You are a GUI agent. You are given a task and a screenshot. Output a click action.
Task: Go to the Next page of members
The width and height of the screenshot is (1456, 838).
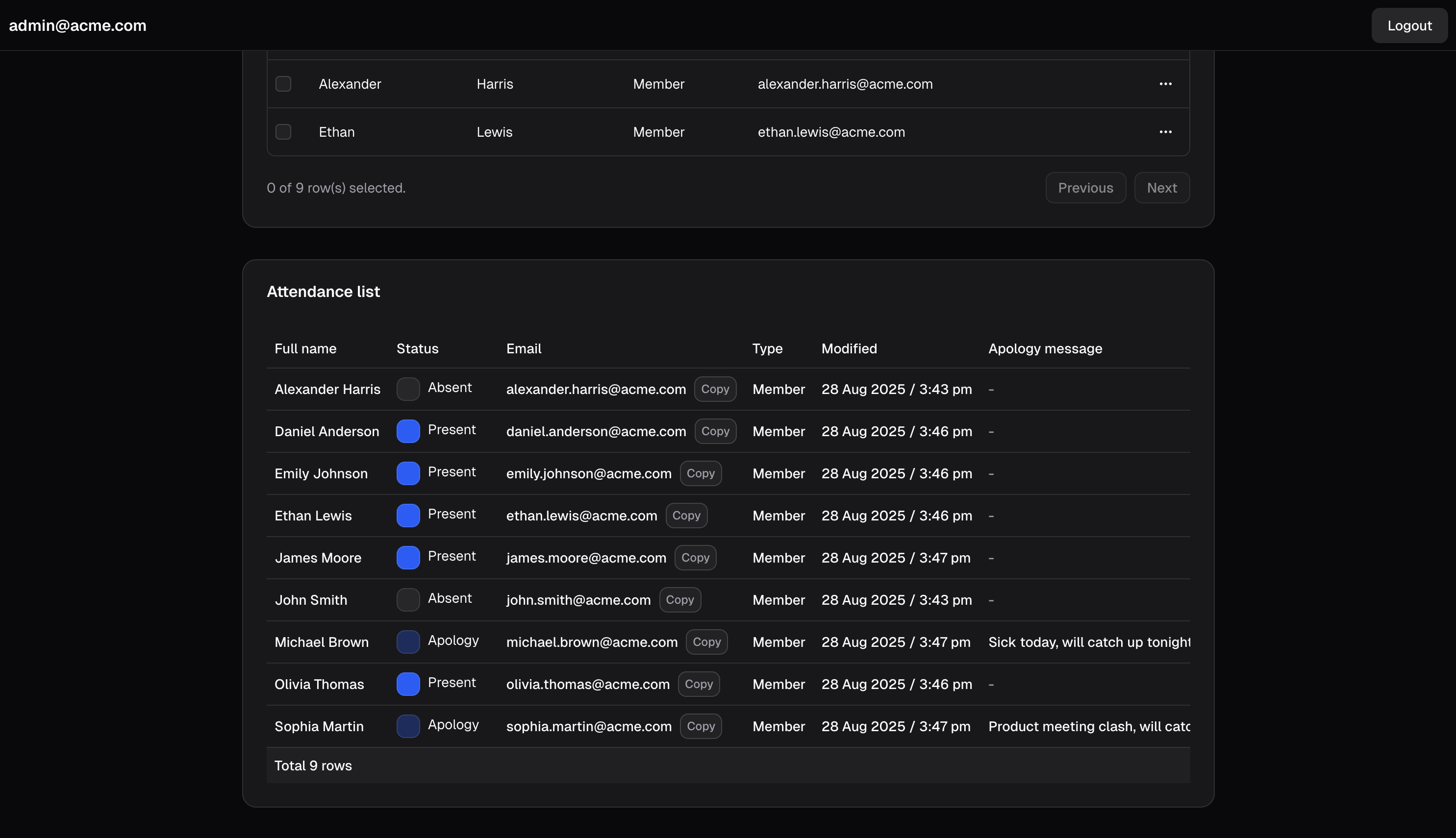pos(1161,188)
